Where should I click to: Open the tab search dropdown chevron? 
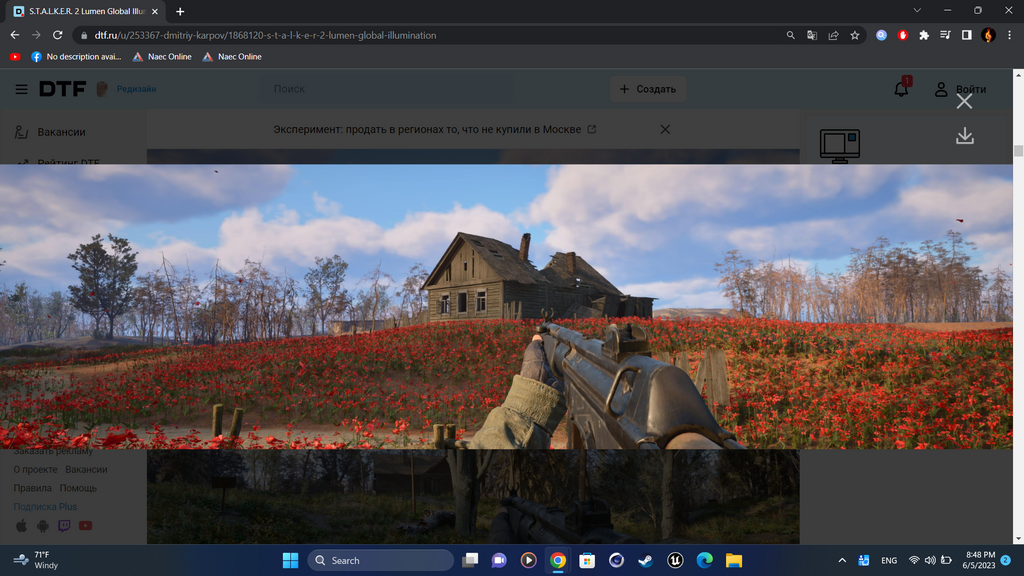pos(917,10)
